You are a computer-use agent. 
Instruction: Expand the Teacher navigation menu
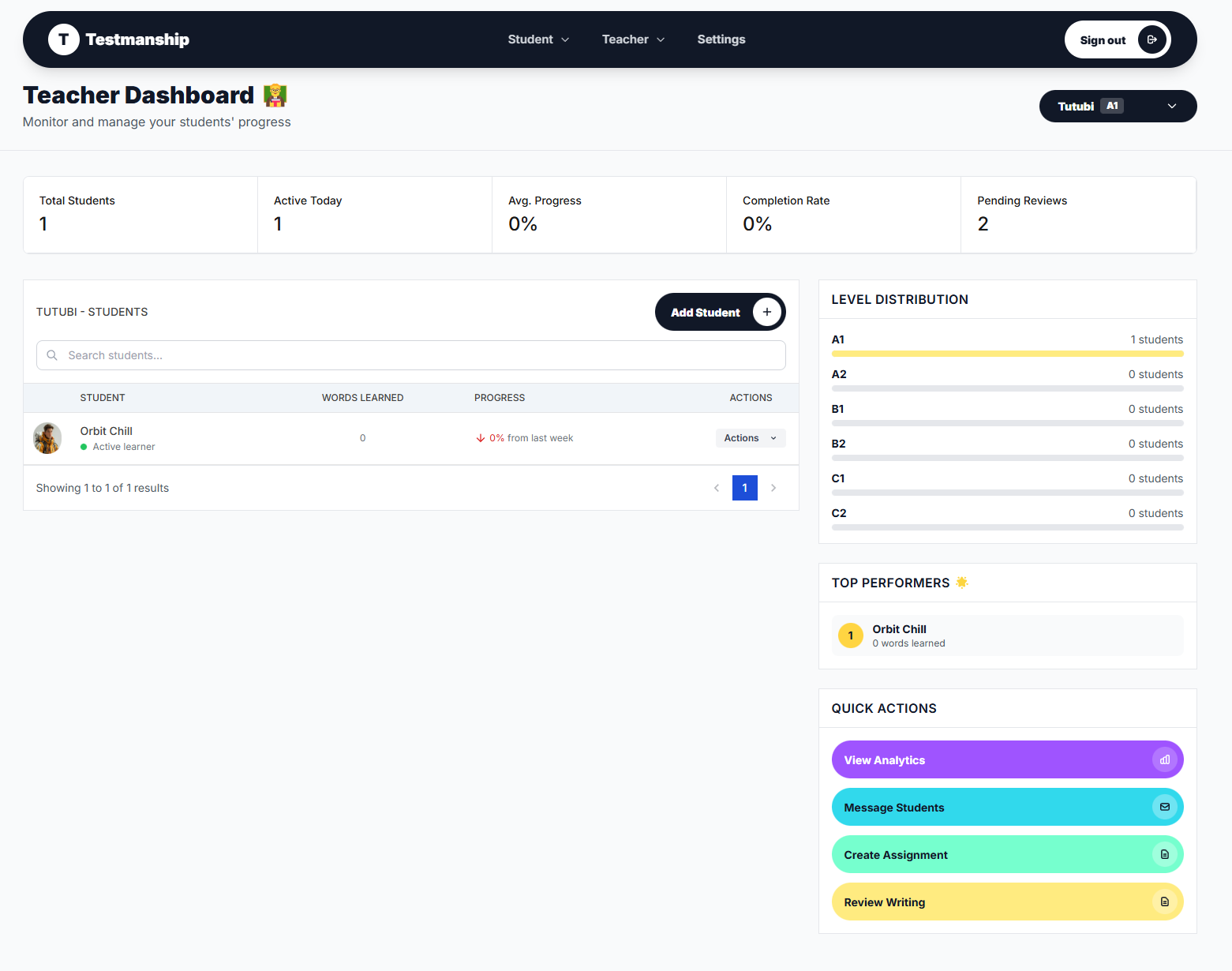pos(633,39)
